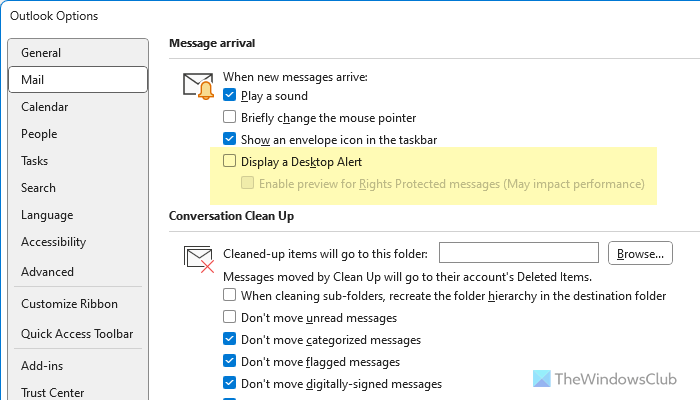
Task: Select the People category
Action: (x=39, y=134)
